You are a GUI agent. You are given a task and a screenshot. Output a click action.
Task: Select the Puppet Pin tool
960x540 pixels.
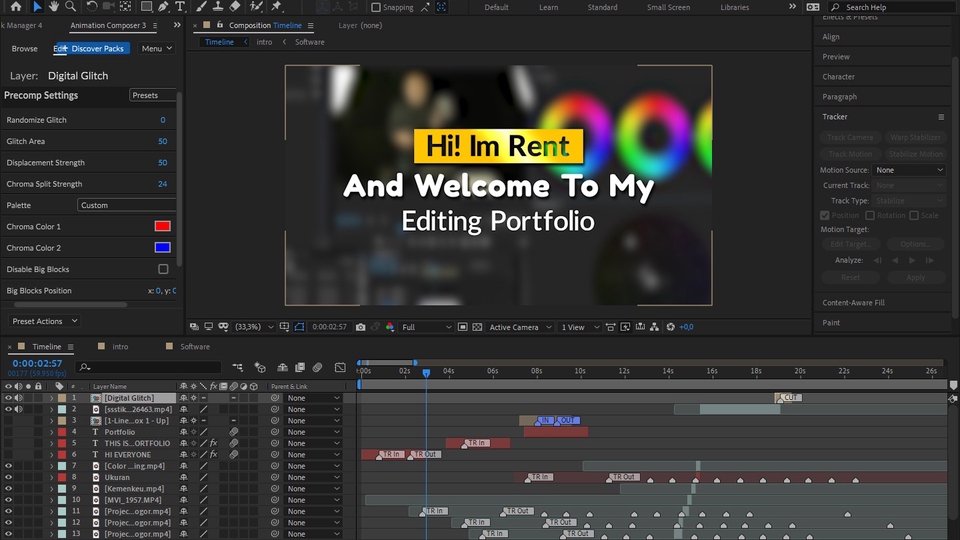point(277,6)
